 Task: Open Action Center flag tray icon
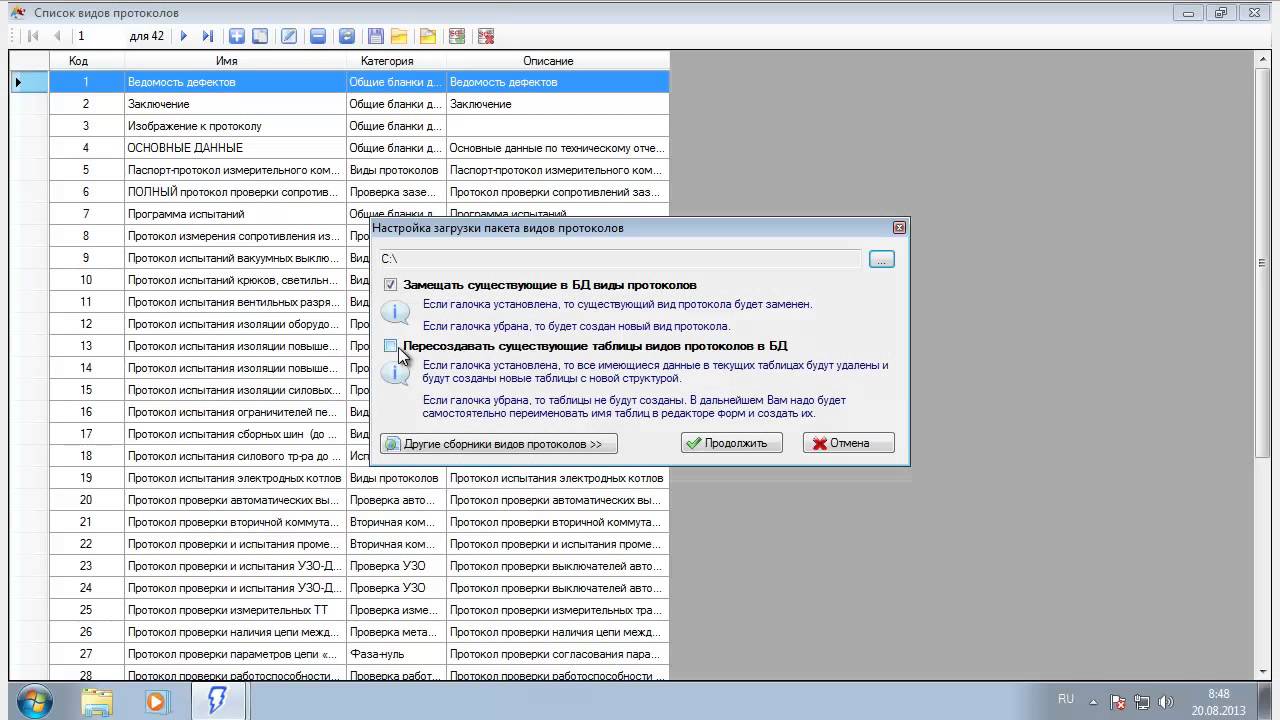pos(1119,702)
